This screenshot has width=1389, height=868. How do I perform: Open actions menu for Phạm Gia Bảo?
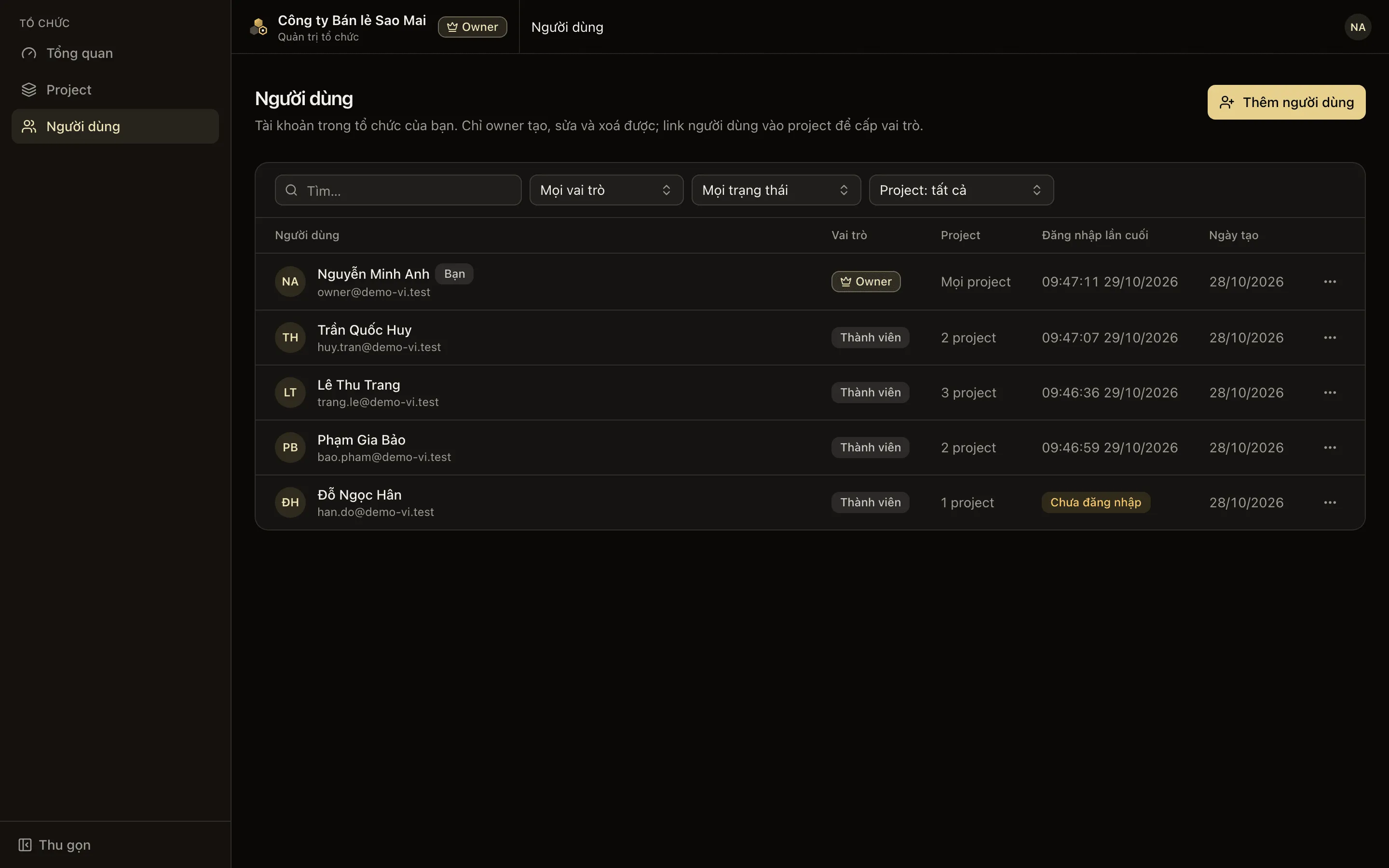[x=1330, y=447]
